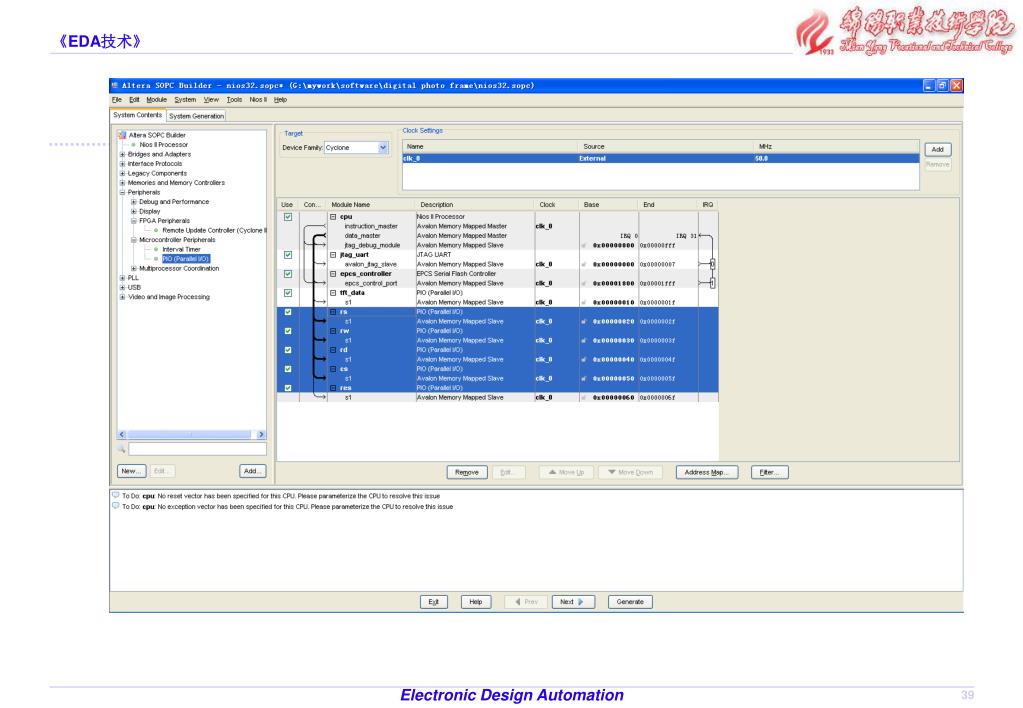Expand the PLL tree node

[x=122, y=278]
